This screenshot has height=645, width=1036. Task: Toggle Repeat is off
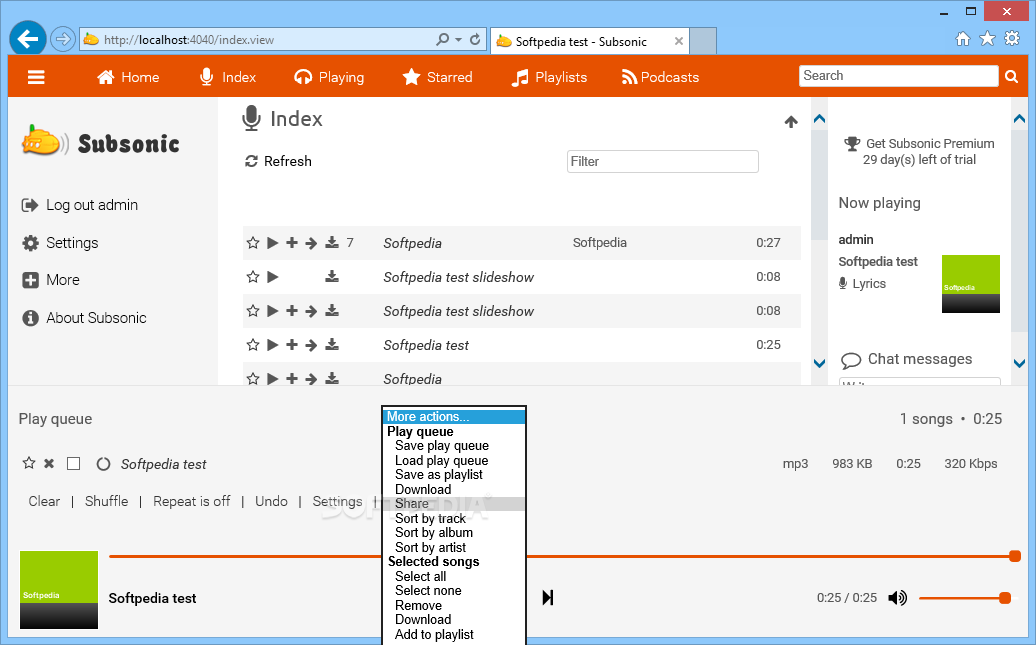192,502
